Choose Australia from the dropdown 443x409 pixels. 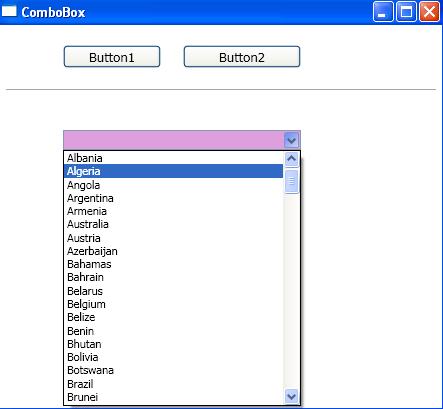173,224
